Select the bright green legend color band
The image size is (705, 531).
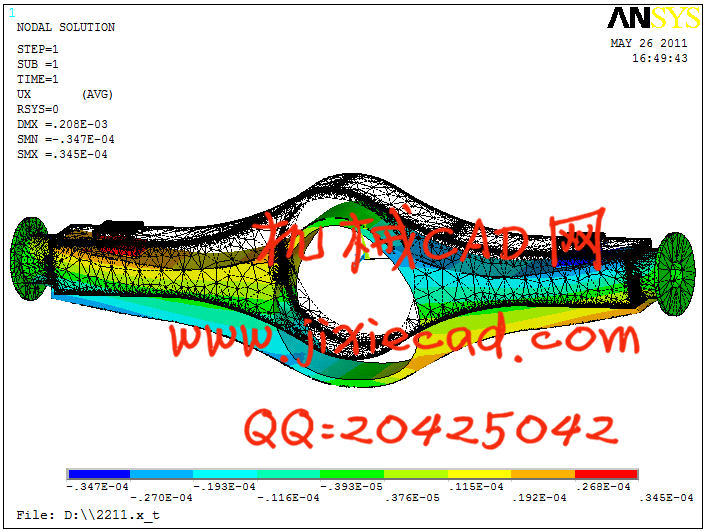pos(352,474)
